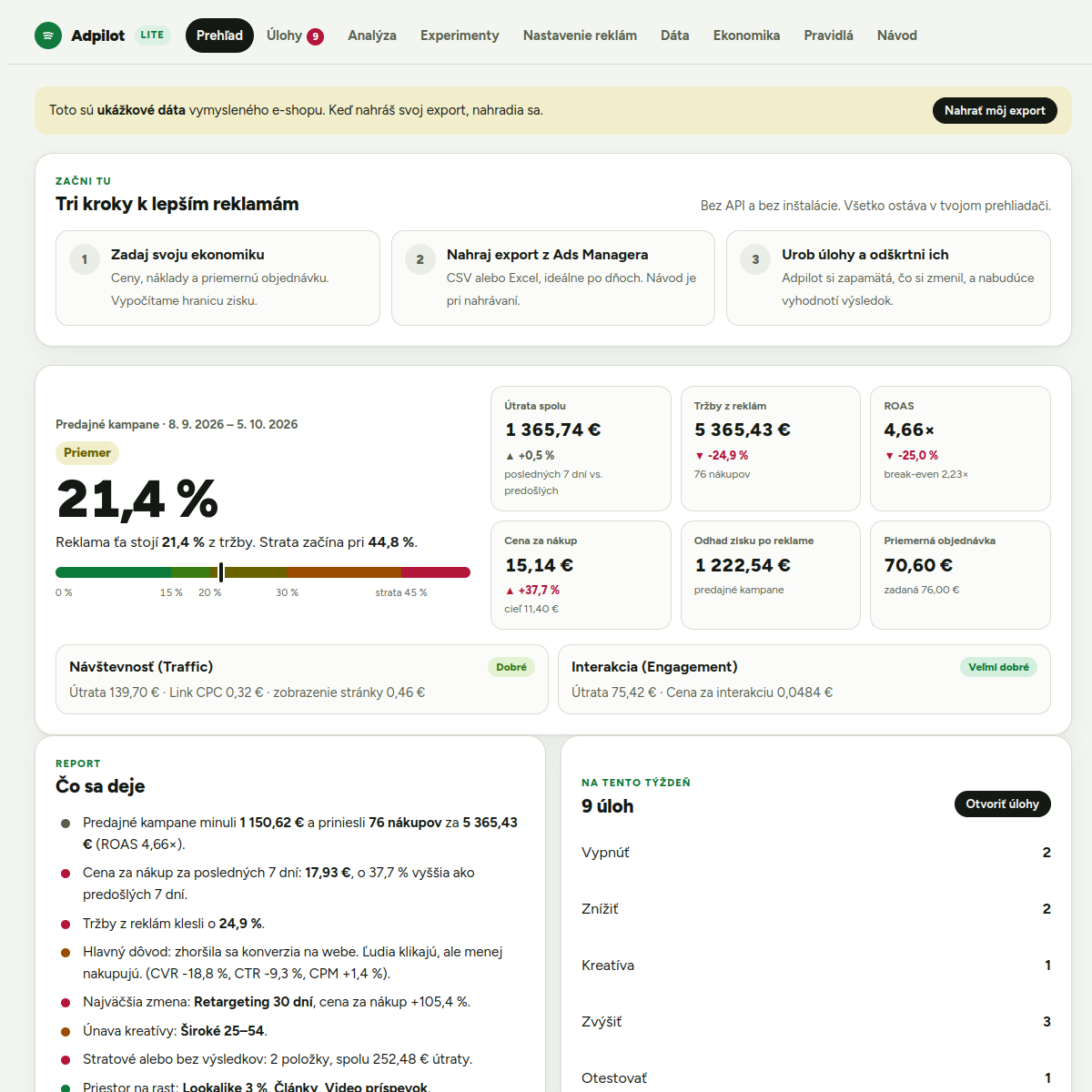The height and width of the screenshot is (1092, 1092).
Task: Select the Zvýšiť task row
Action: coord(816,1022)
